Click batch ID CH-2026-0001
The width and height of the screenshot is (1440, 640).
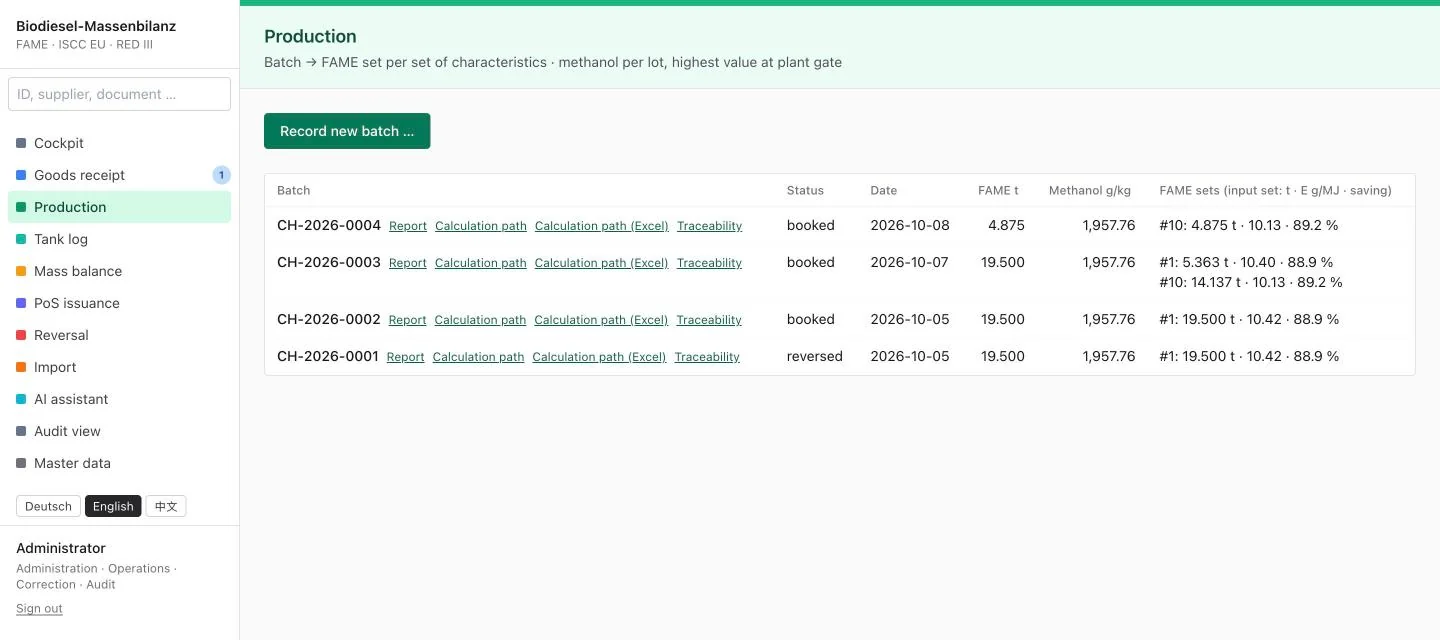(x=328, y=356)
